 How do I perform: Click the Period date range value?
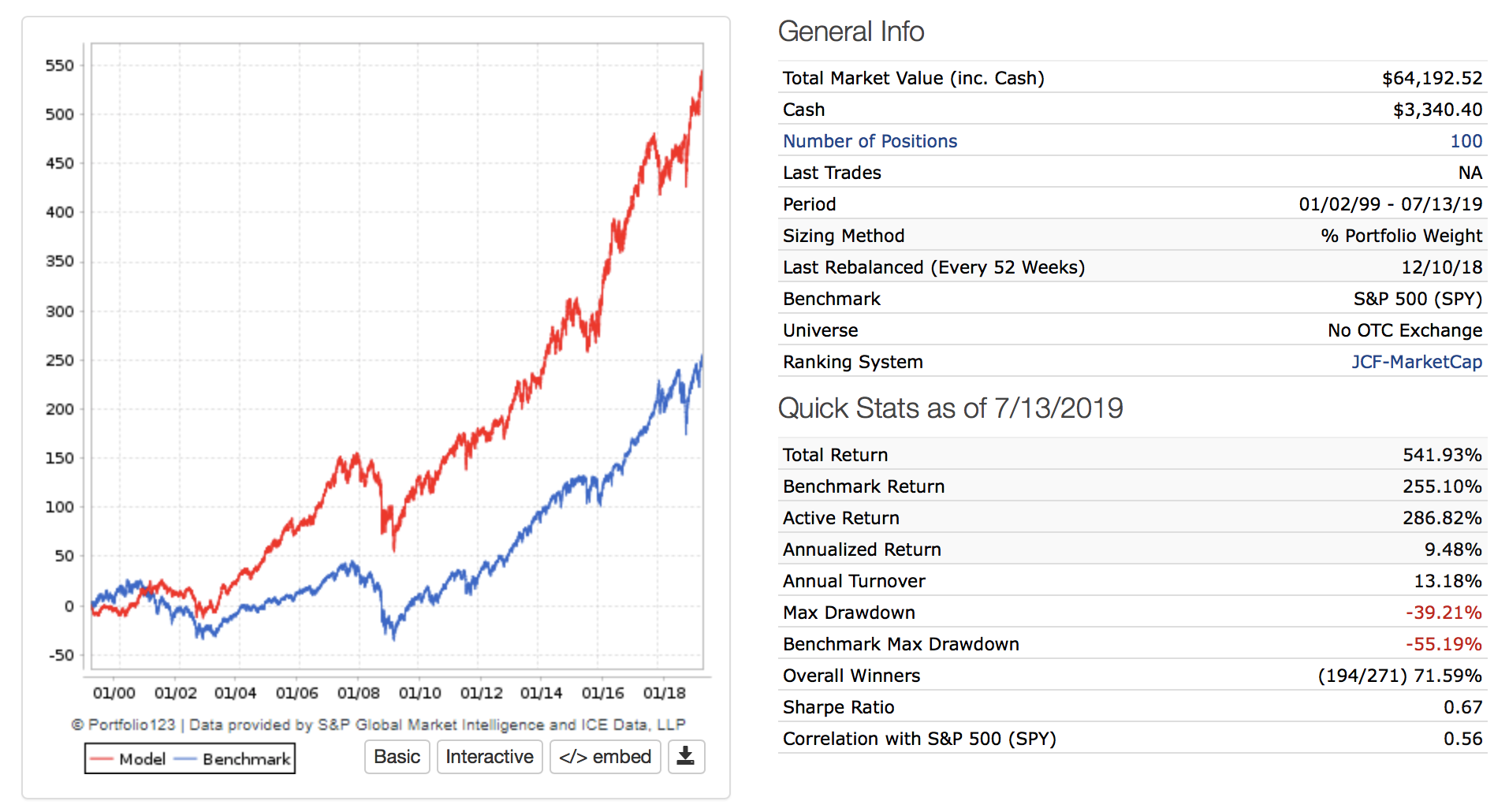pos(1390,204)
